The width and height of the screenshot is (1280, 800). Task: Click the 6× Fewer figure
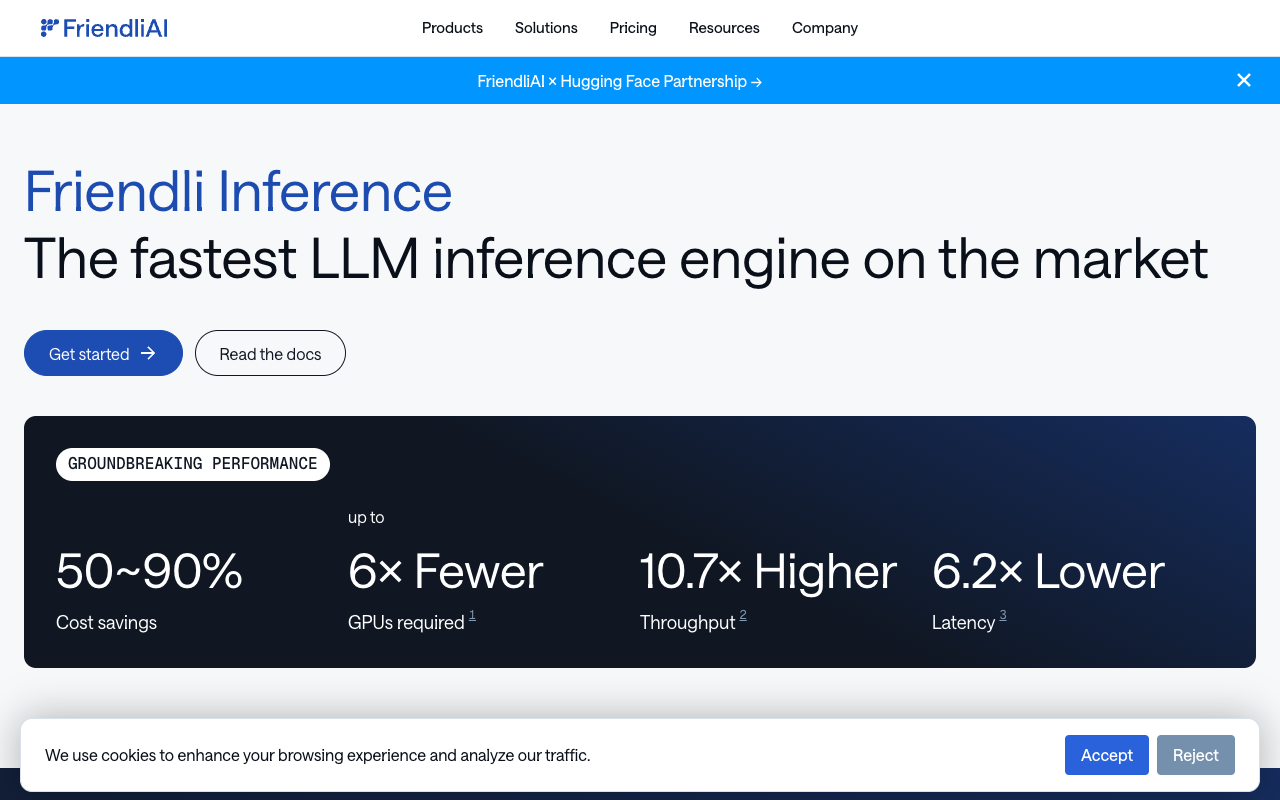445,571
